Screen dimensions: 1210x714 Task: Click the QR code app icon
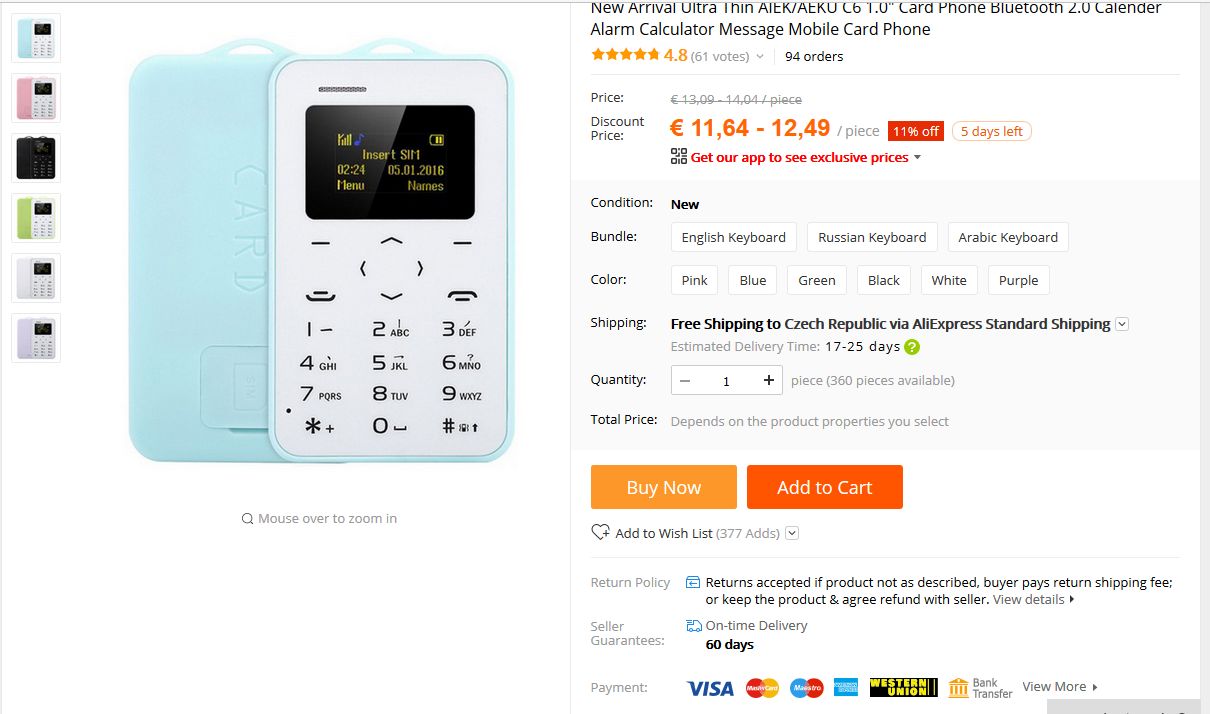click(x=679, y=156)
